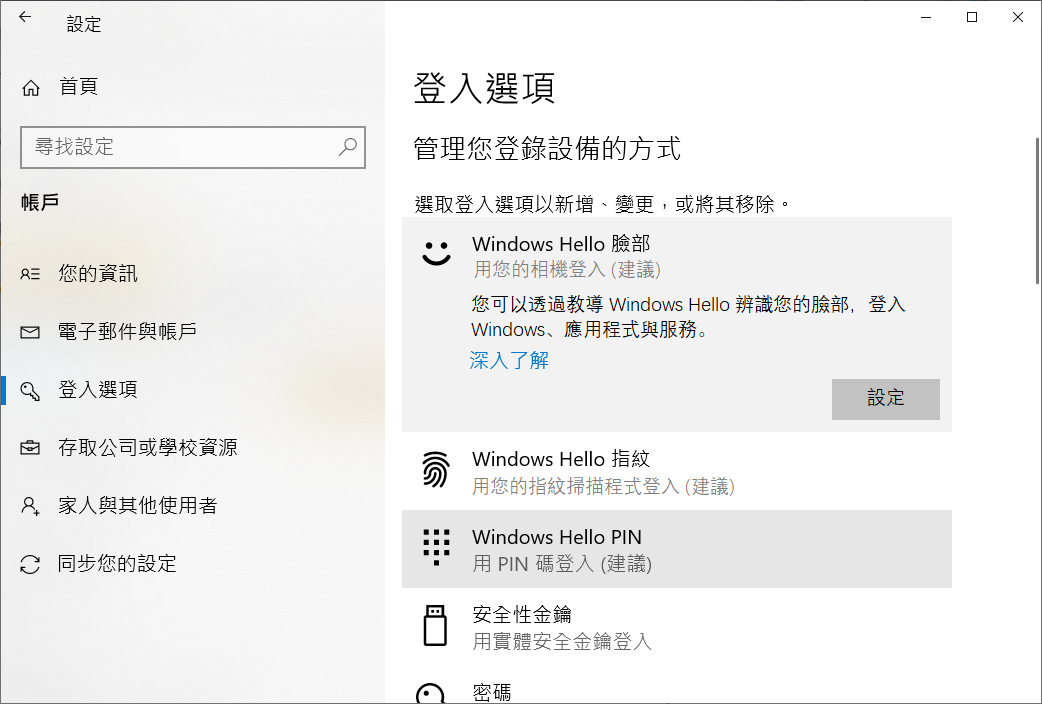Image resolution: width=1042 pixels, height=704 pixels.
Task: Click the home icon beside 首頁
Action: click(31, 88)
